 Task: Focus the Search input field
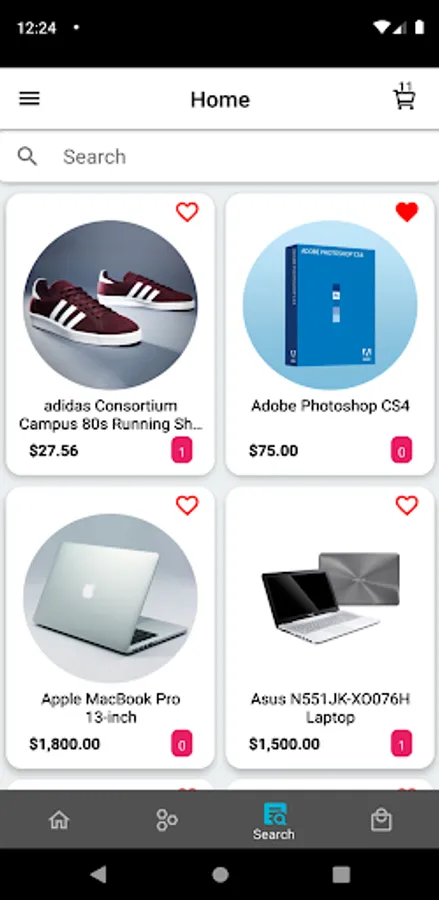219,156
